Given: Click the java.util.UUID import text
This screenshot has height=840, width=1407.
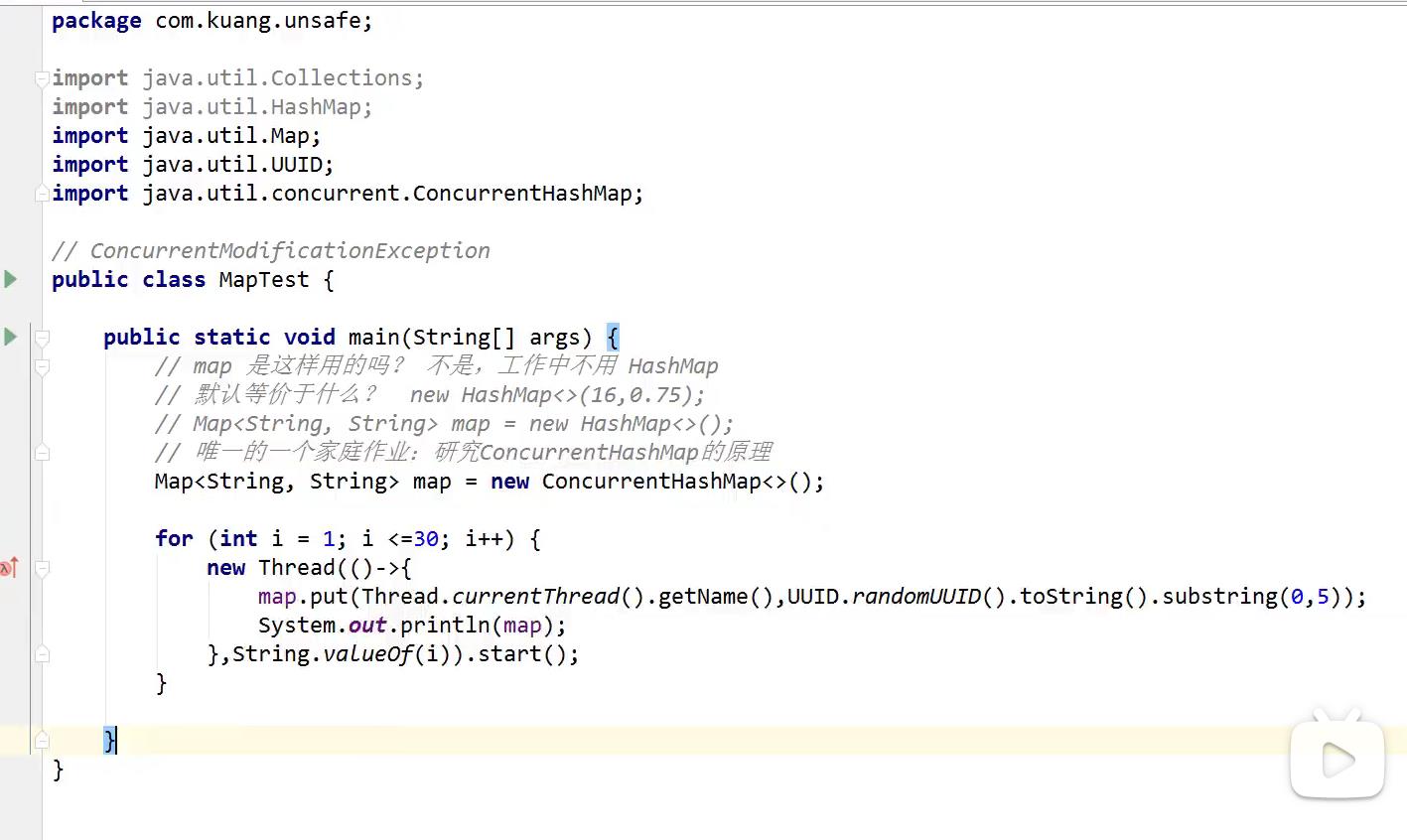Looking at the screenshot, I should (x=232, y=165).
